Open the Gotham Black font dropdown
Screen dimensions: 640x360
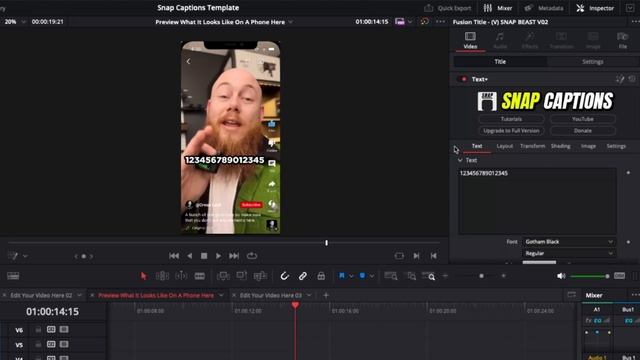569,242
